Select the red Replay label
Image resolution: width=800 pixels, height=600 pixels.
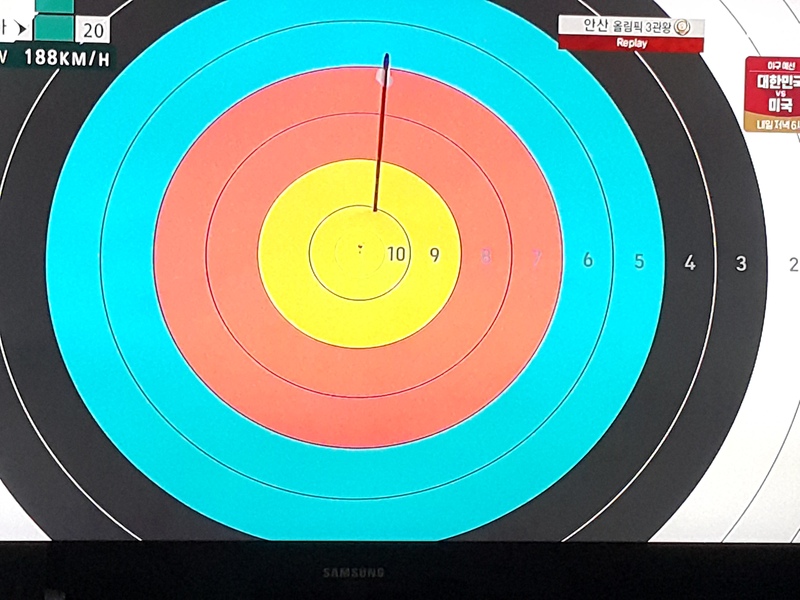pyautogui.click(x=631, y=43)
